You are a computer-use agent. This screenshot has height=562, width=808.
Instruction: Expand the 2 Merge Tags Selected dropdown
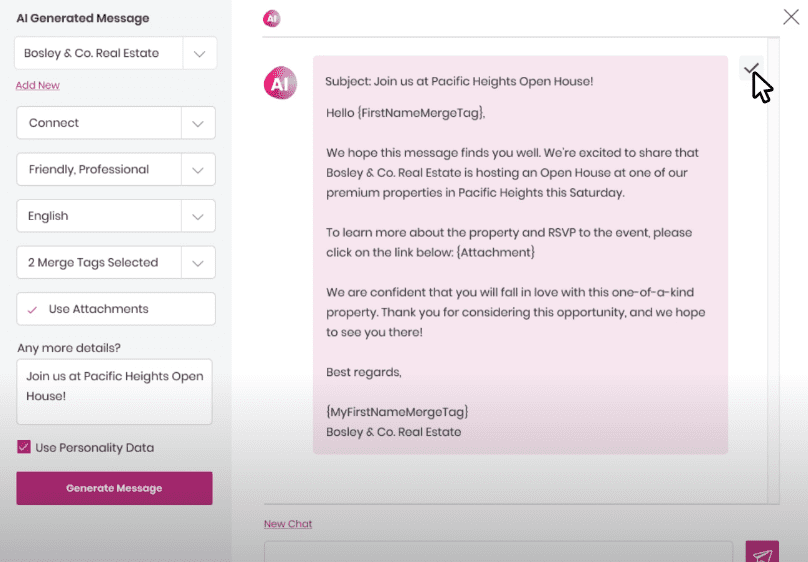tap(197, 262)
